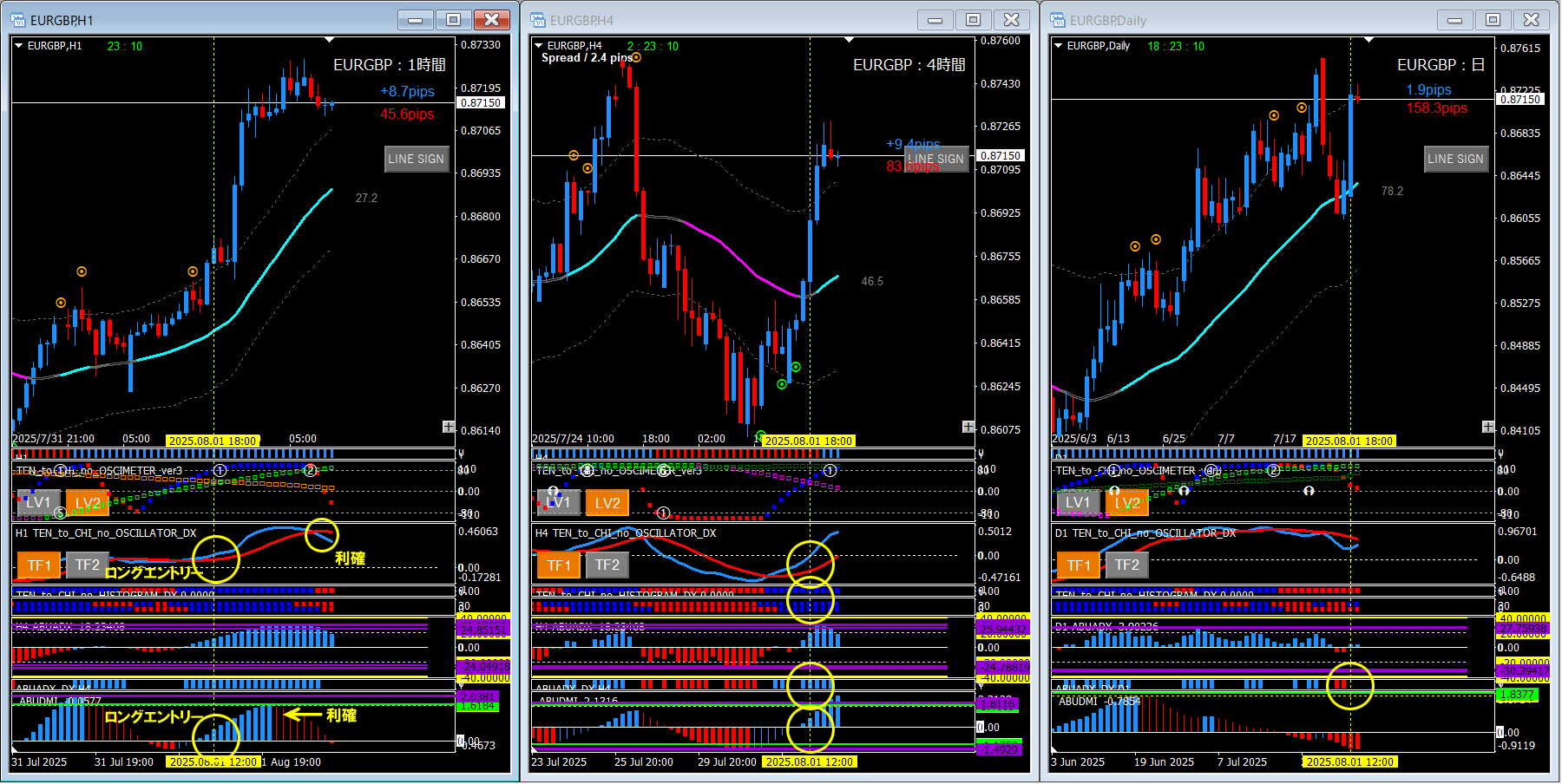Enable TF2 in the H4 oscillator panel
Screen dimensions: 1562x784
[607, 565]
